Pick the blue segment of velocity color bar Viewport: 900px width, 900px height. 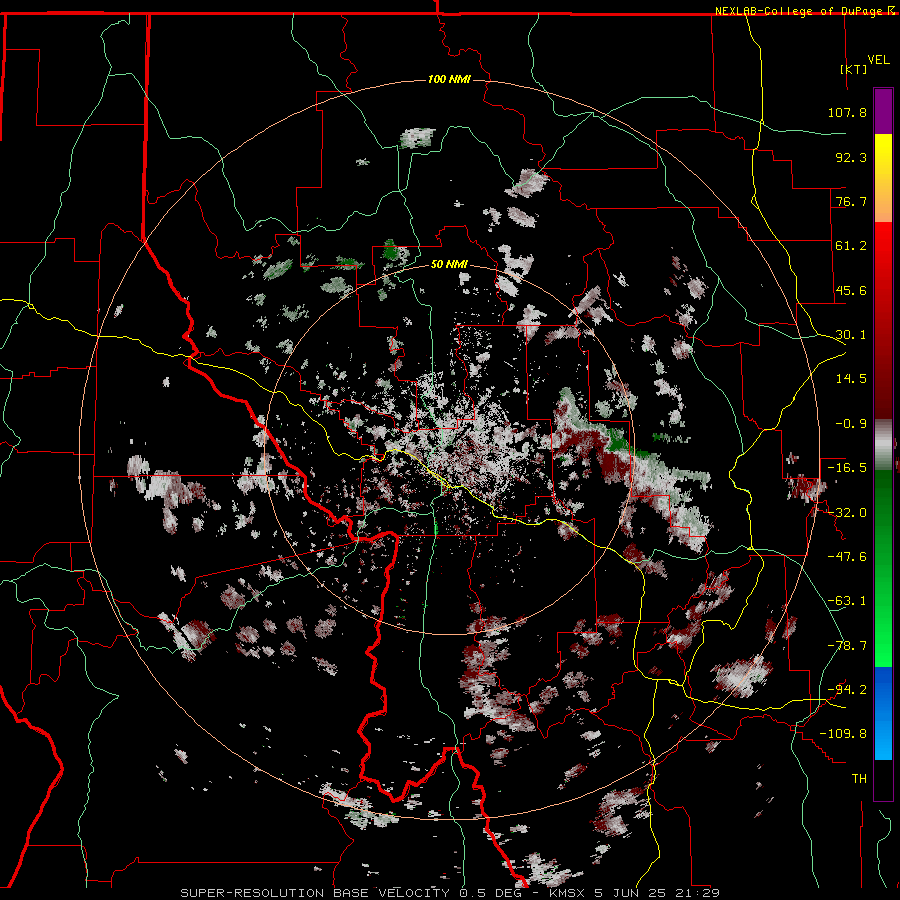(883, 713)
